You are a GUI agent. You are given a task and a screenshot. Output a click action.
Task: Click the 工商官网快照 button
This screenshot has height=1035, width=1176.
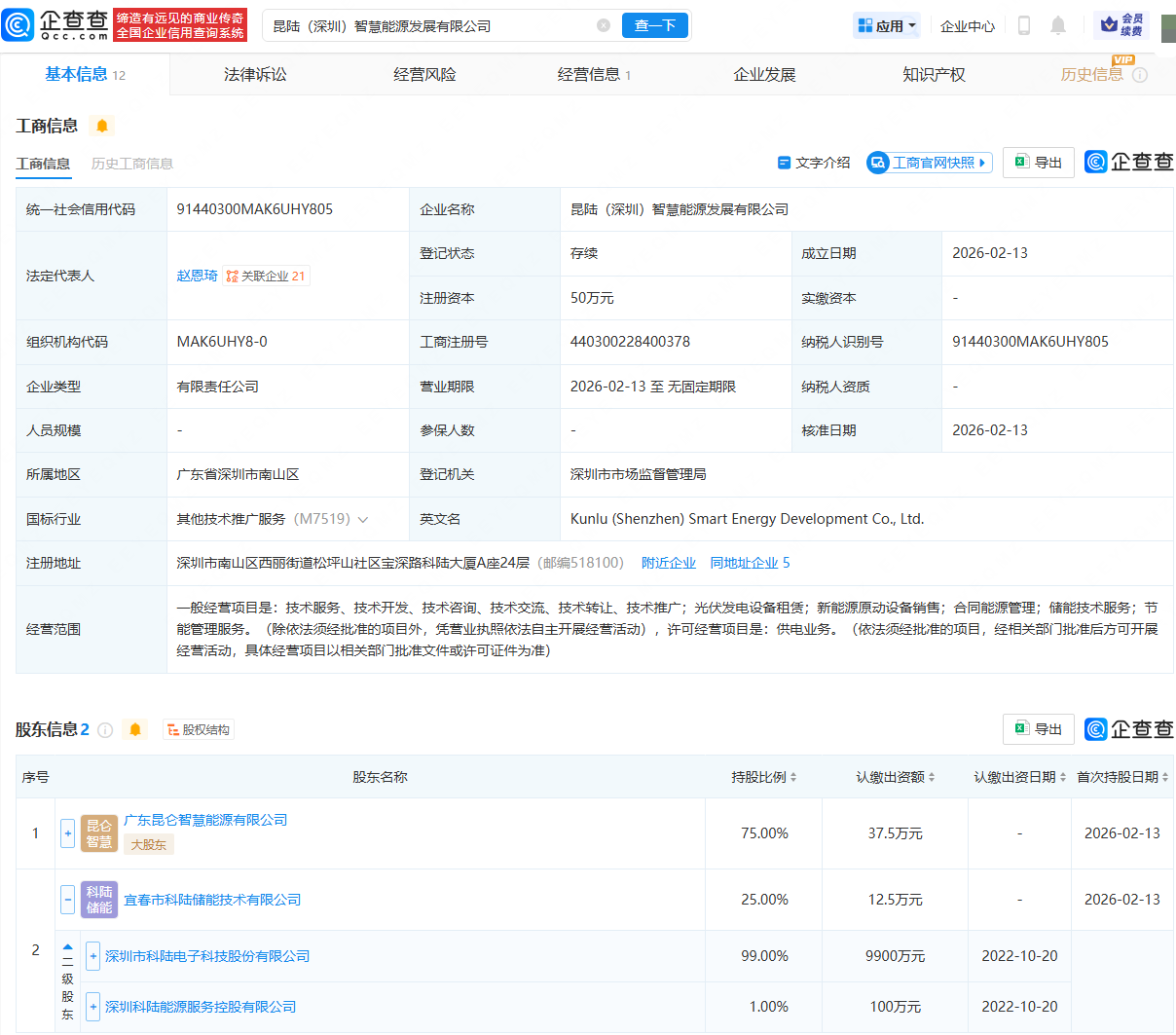coord(929,163)
